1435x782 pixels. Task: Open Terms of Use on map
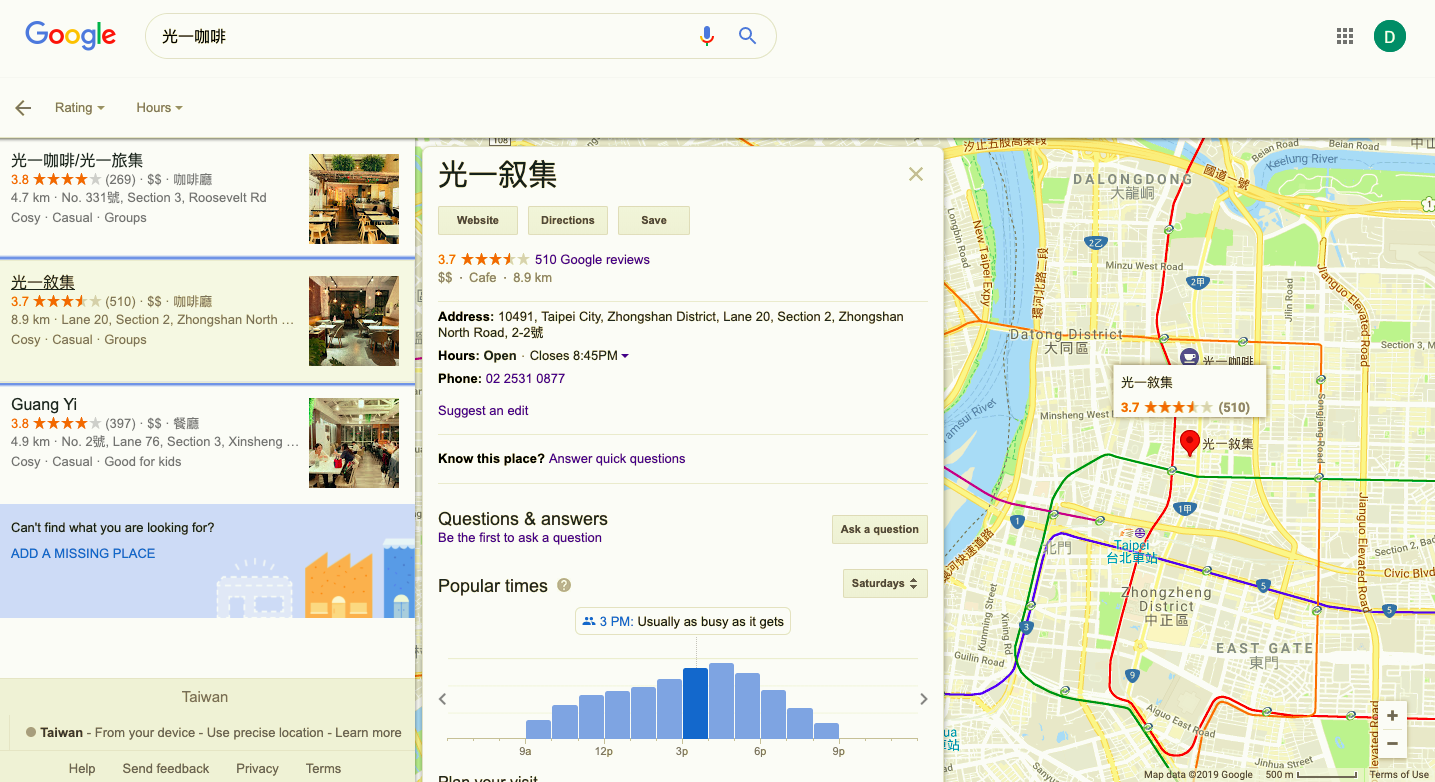pyautogui.click(x=1399, y=775)
